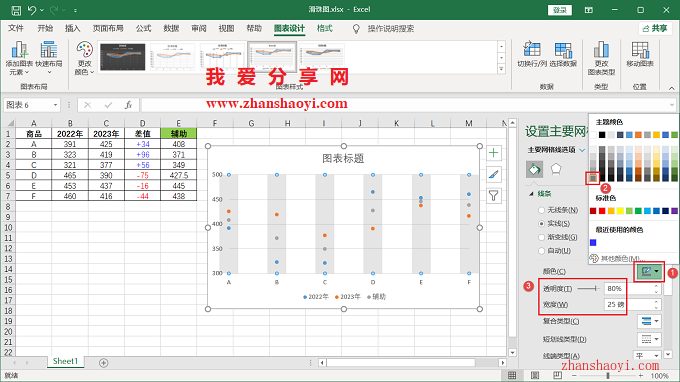Pick the recently used blue swatch
The height and width of the screenshot is (382, 680).
point(593,243)
